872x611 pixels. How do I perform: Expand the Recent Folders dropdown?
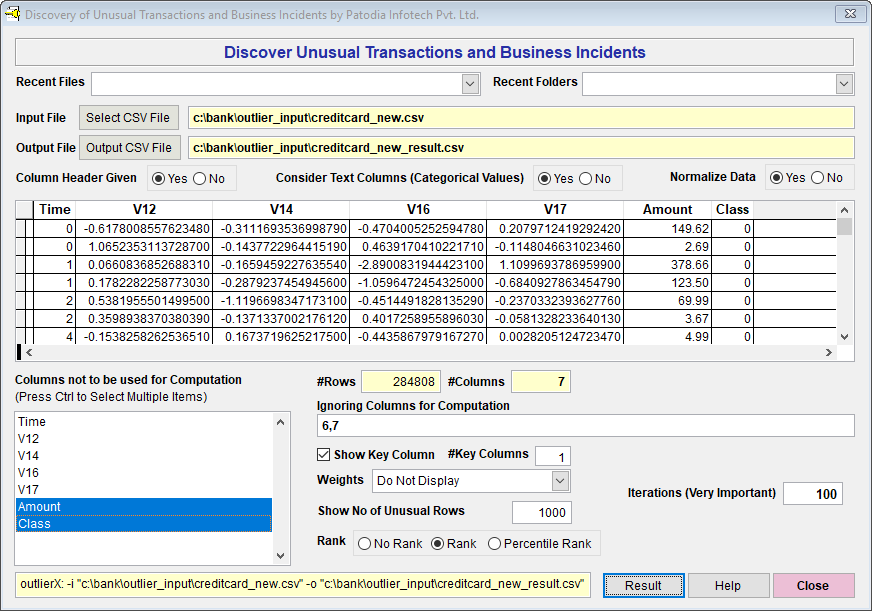pos(844,84)
